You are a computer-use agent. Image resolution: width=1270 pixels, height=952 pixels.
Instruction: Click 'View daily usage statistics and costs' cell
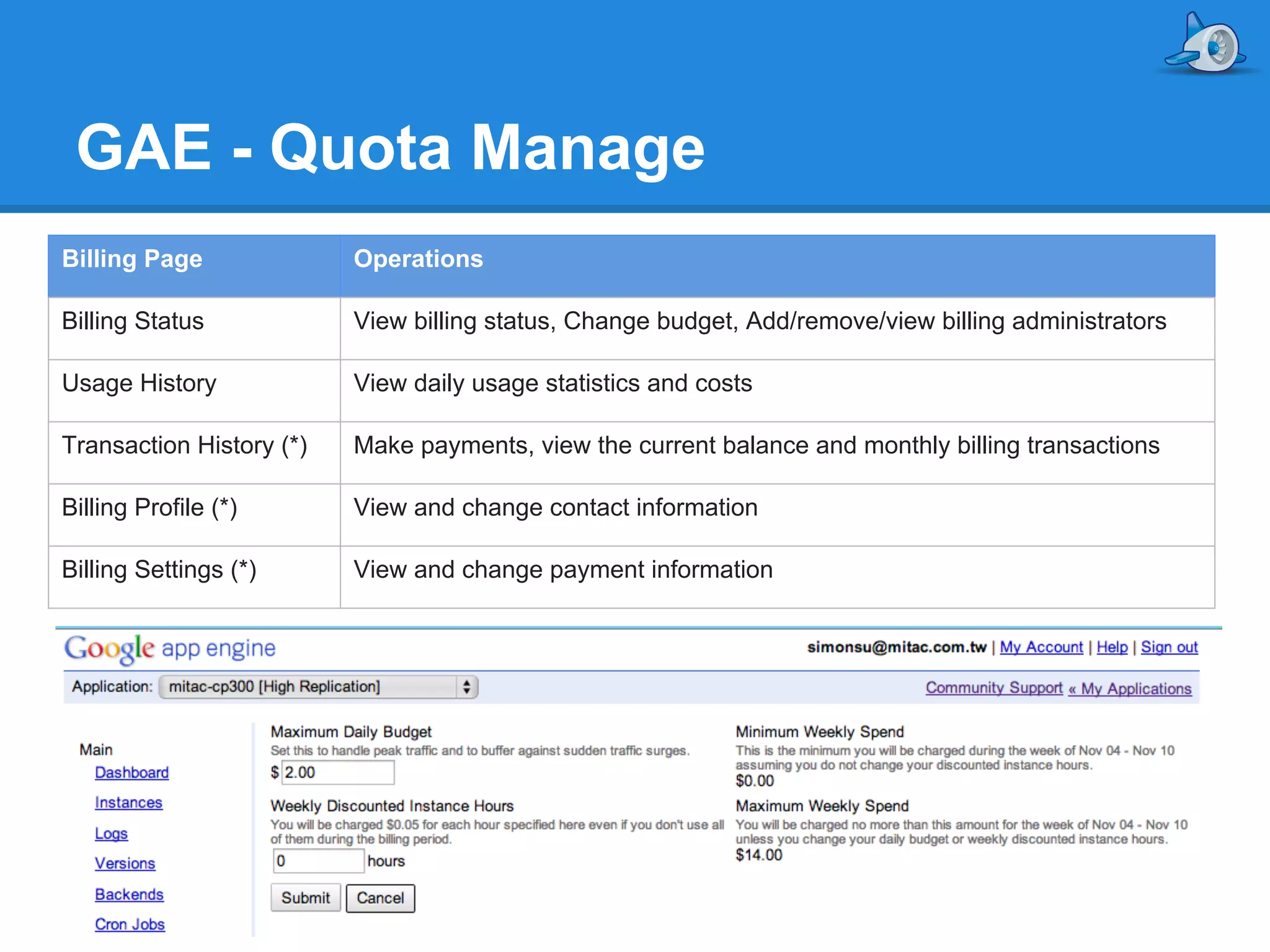click(x=778, y=390)
